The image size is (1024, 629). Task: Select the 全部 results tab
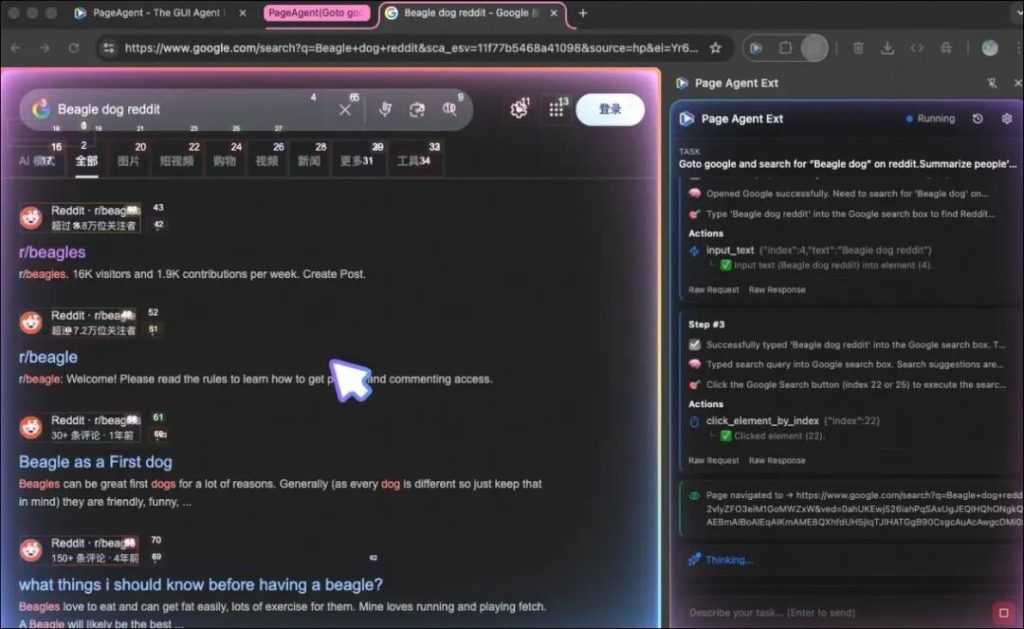point(86,161)
